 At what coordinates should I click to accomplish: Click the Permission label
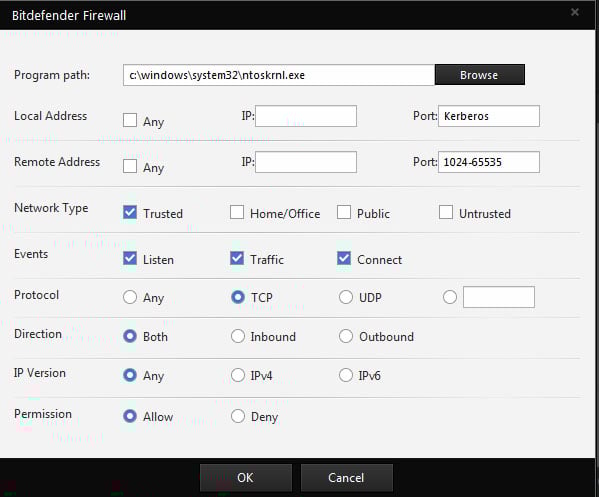pyautogui.click(x=43, y=414)
